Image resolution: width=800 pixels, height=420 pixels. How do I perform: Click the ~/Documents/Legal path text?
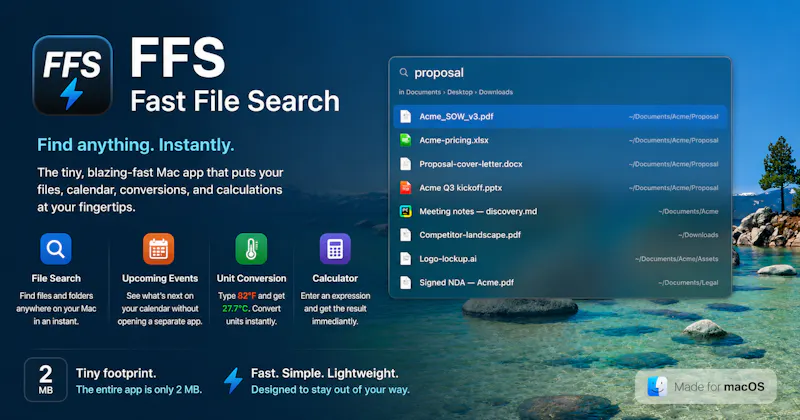[x=688, y=282]
